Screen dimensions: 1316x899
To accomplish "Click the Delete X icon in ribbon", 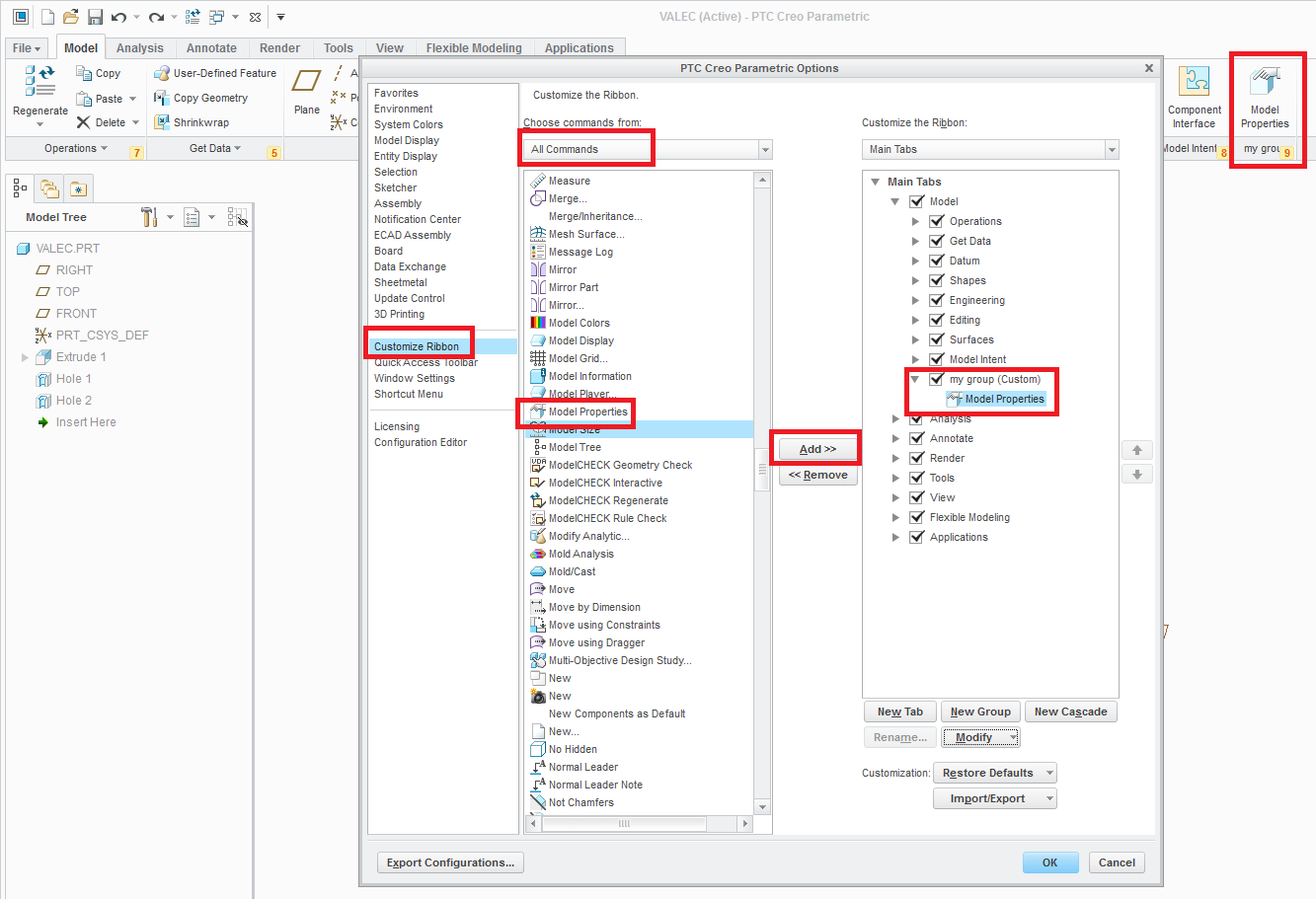I will pyautogui.click(x=84, y=122).
